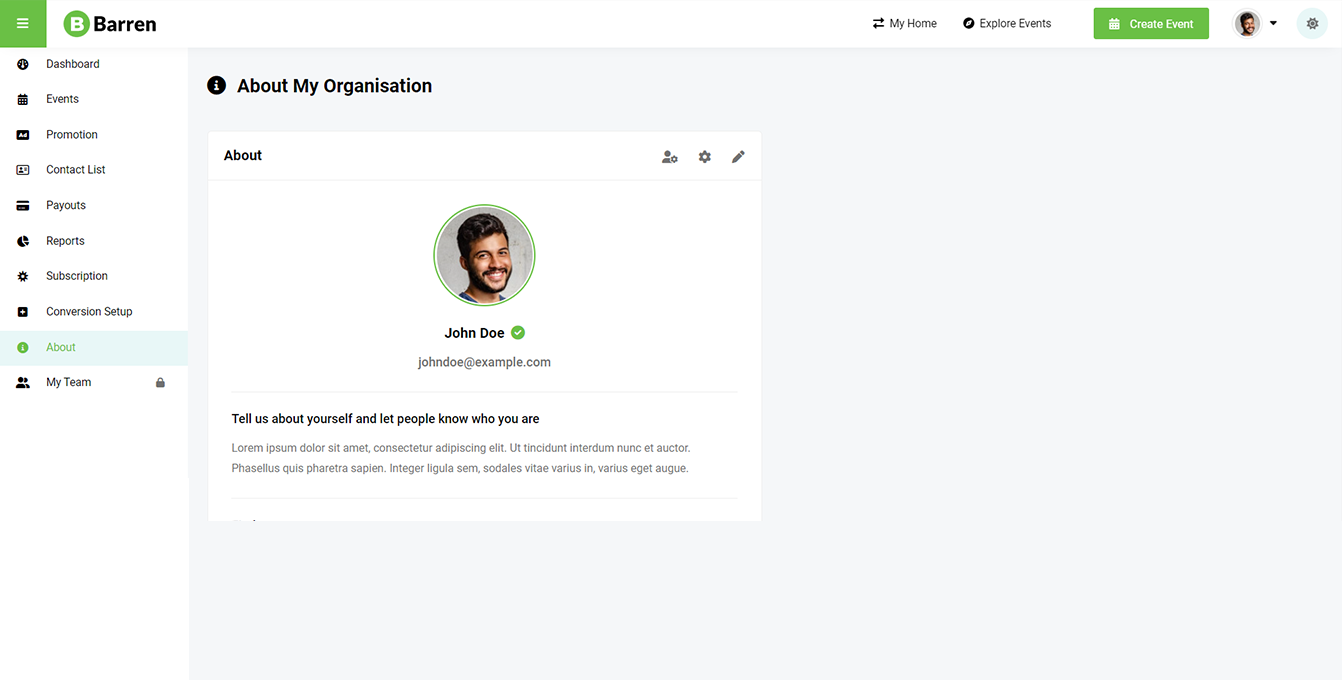Screen dimensions: 1342x680
Task: Go to My Home
Action: 905,24
